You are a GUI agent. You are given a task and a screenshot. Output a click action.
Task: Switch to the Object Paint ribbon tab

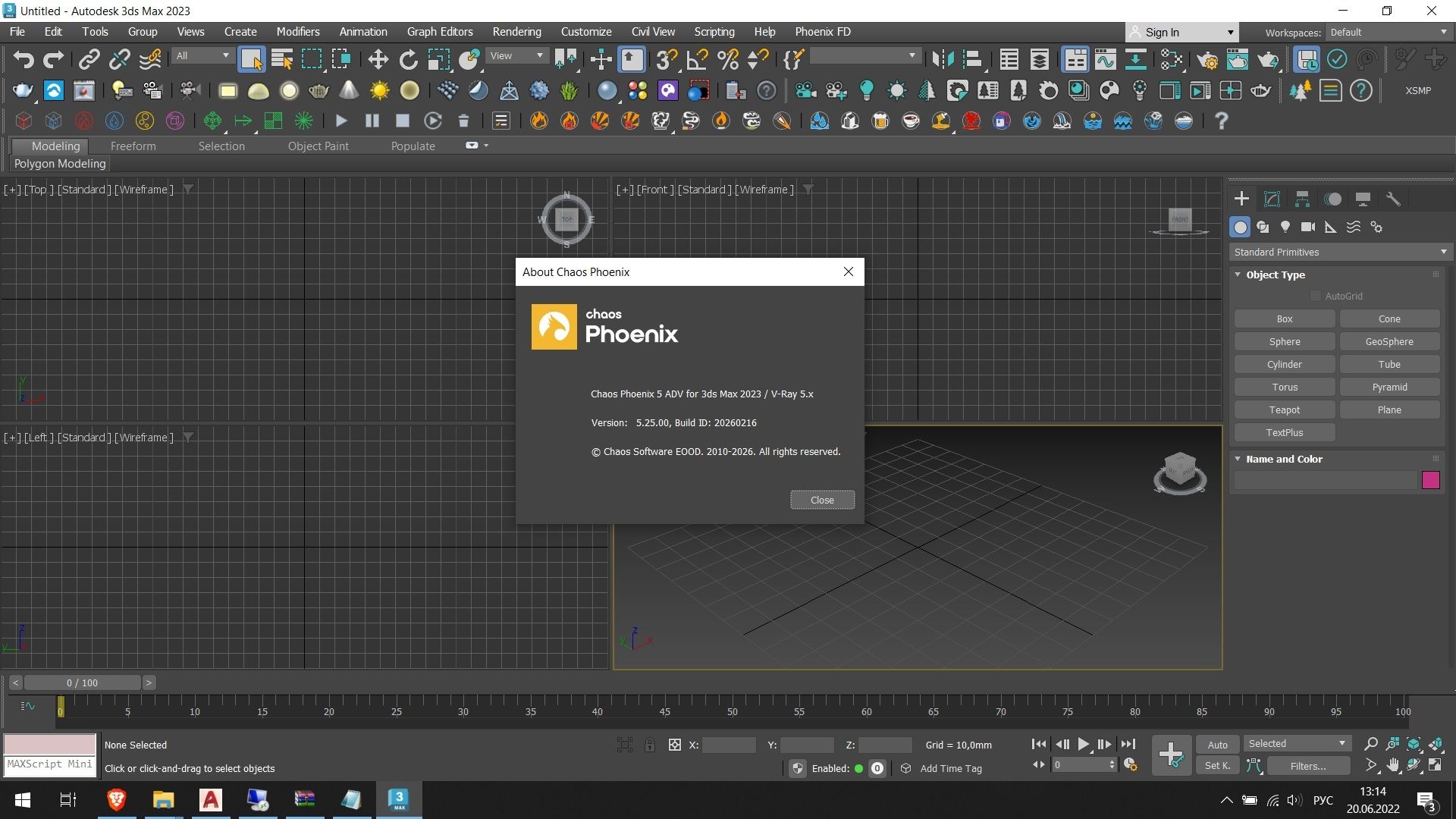[318, 146]
